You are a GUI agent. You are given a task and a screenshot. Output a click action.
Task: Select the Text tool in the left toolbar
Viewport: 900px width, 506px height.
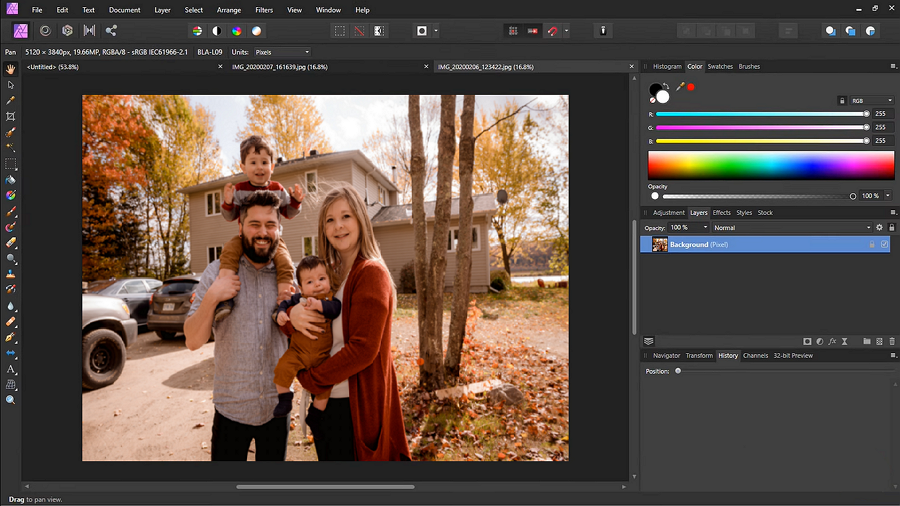coord(11,369)
